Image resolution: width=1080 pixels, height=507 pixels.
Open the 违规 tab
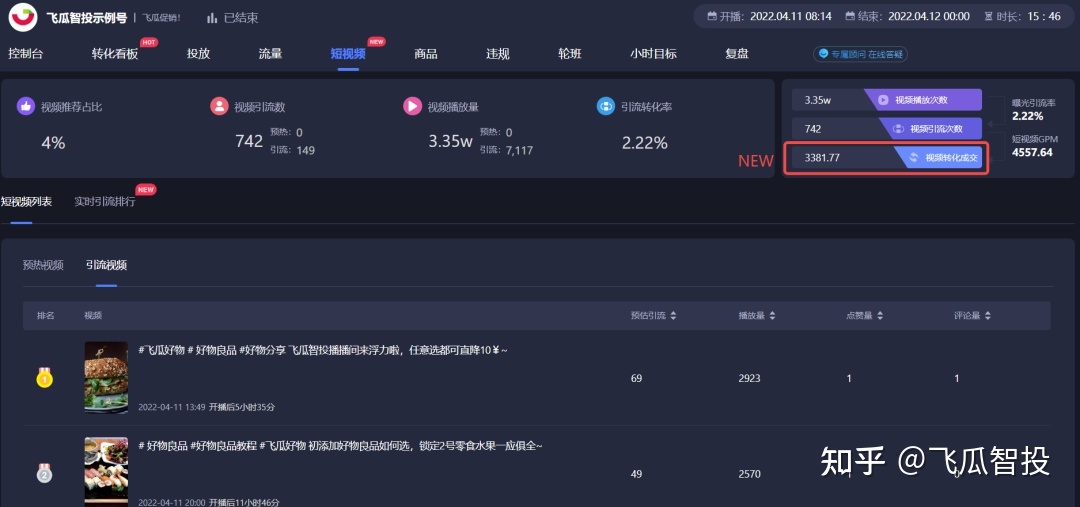[498, 54]
